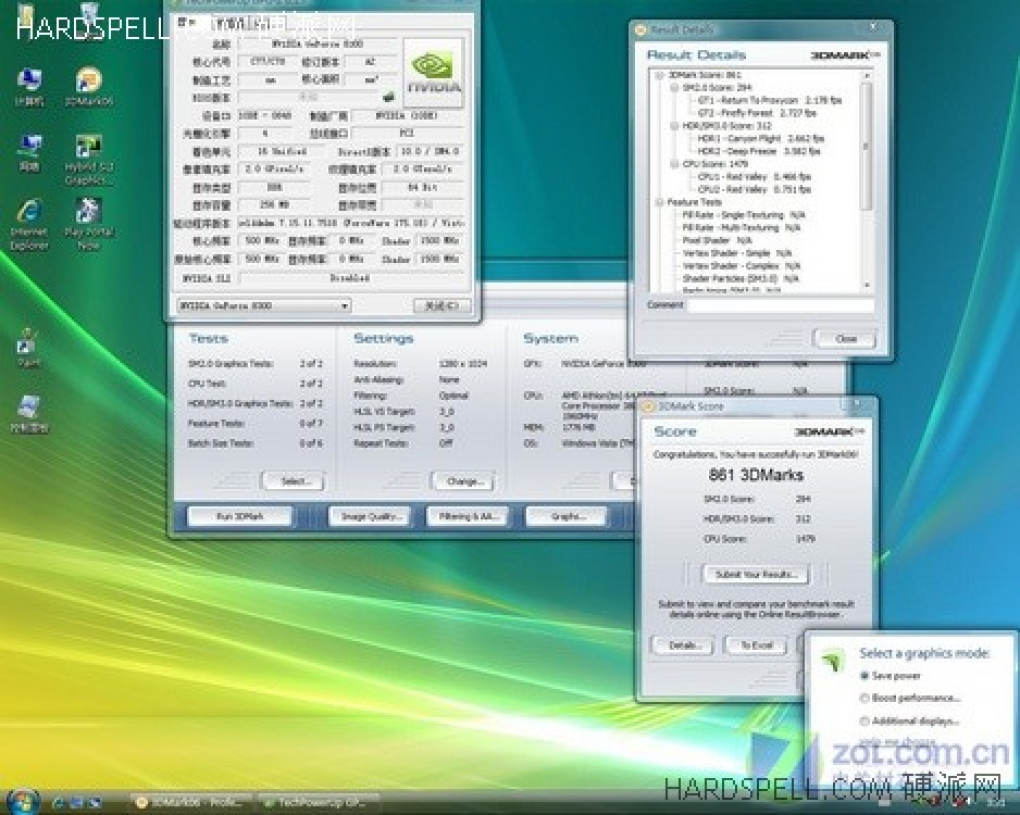The height and width of the screenshot is (815, 1020).
Task: Open the folder icon in the top-left desktop corner
Action: point(26,16)
